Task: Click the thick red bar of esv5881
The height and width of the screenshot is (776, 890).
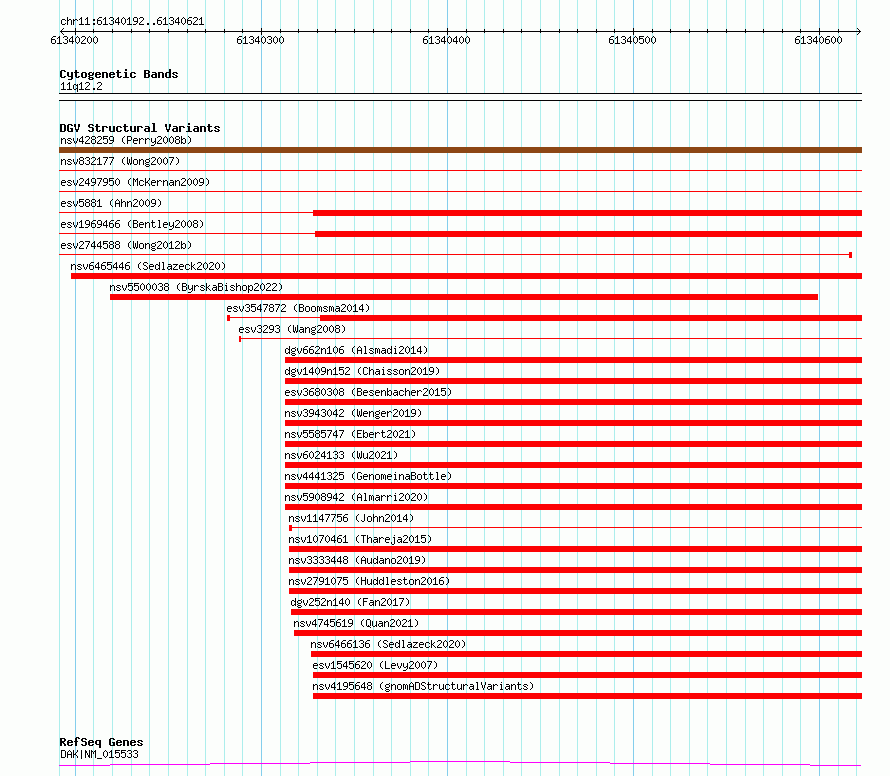Action: click(587, 213)
